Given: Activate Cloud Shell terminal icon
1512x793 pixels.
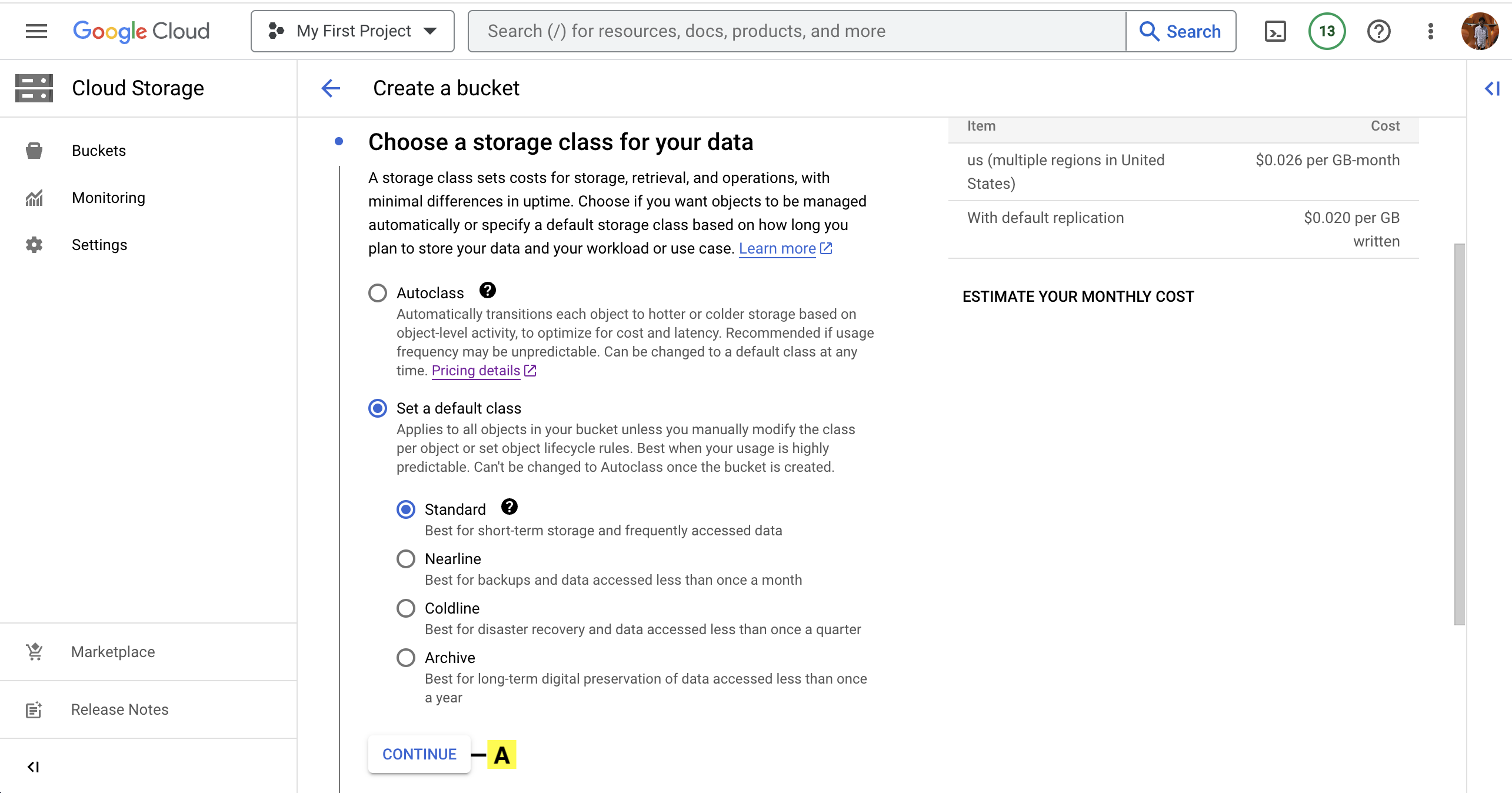Looking at the screenshot, I should pyautogui.click(x=1275, y=31).
